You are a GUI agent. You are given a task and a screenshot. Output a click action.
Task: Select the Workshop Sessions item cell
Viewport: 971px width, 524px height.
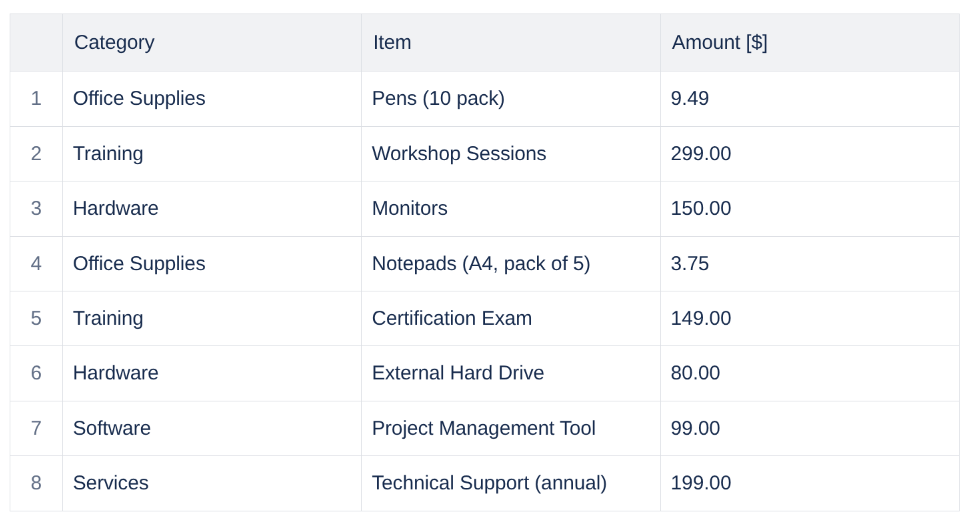click(459, 153)
